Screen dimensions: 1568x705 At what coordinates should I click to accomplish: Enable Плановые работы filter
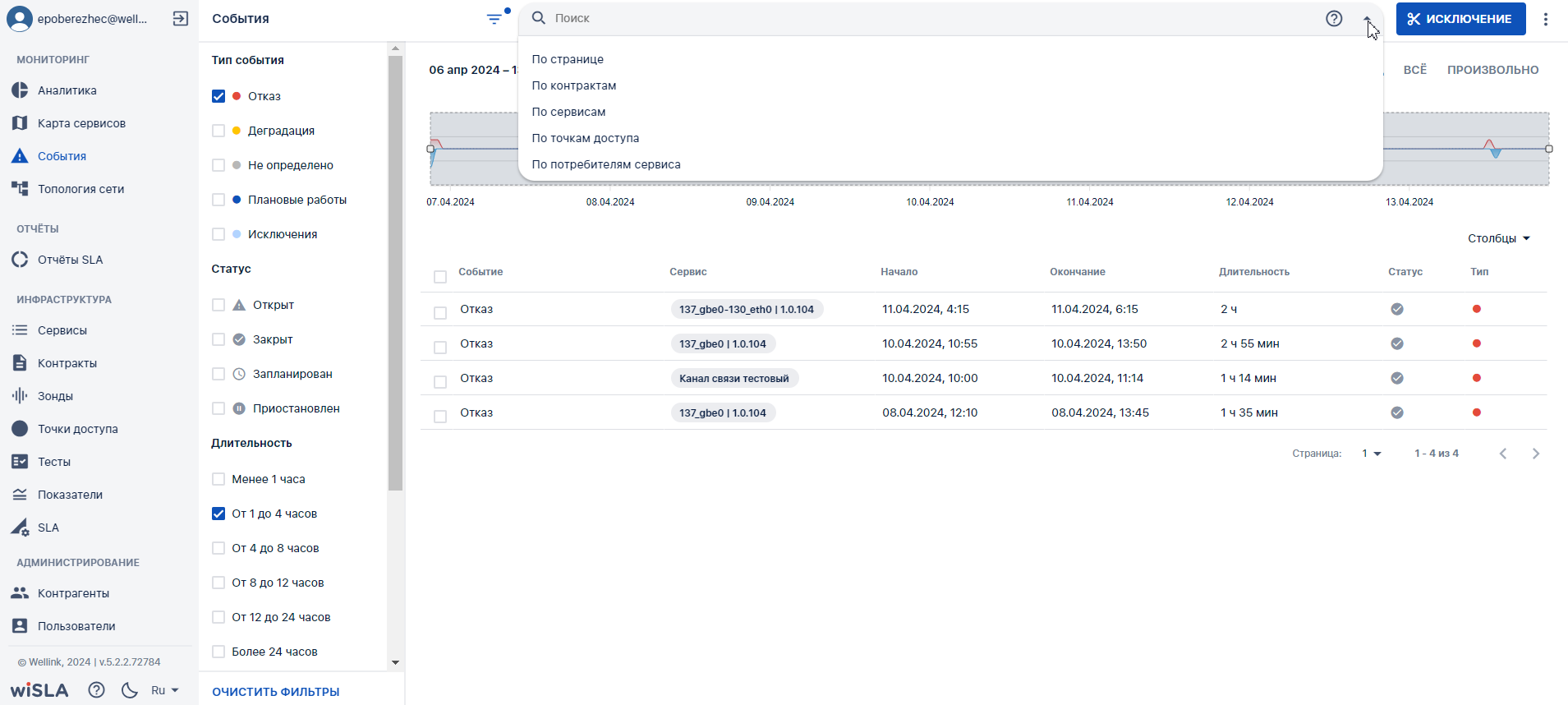(x=218, y=200)
